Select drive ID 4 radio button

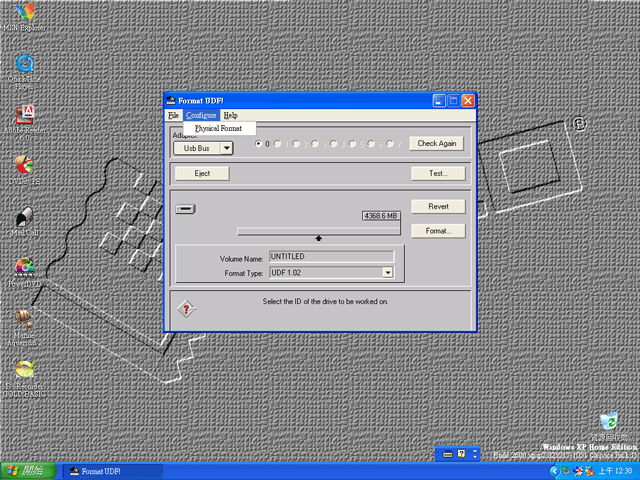coord(334,144)
